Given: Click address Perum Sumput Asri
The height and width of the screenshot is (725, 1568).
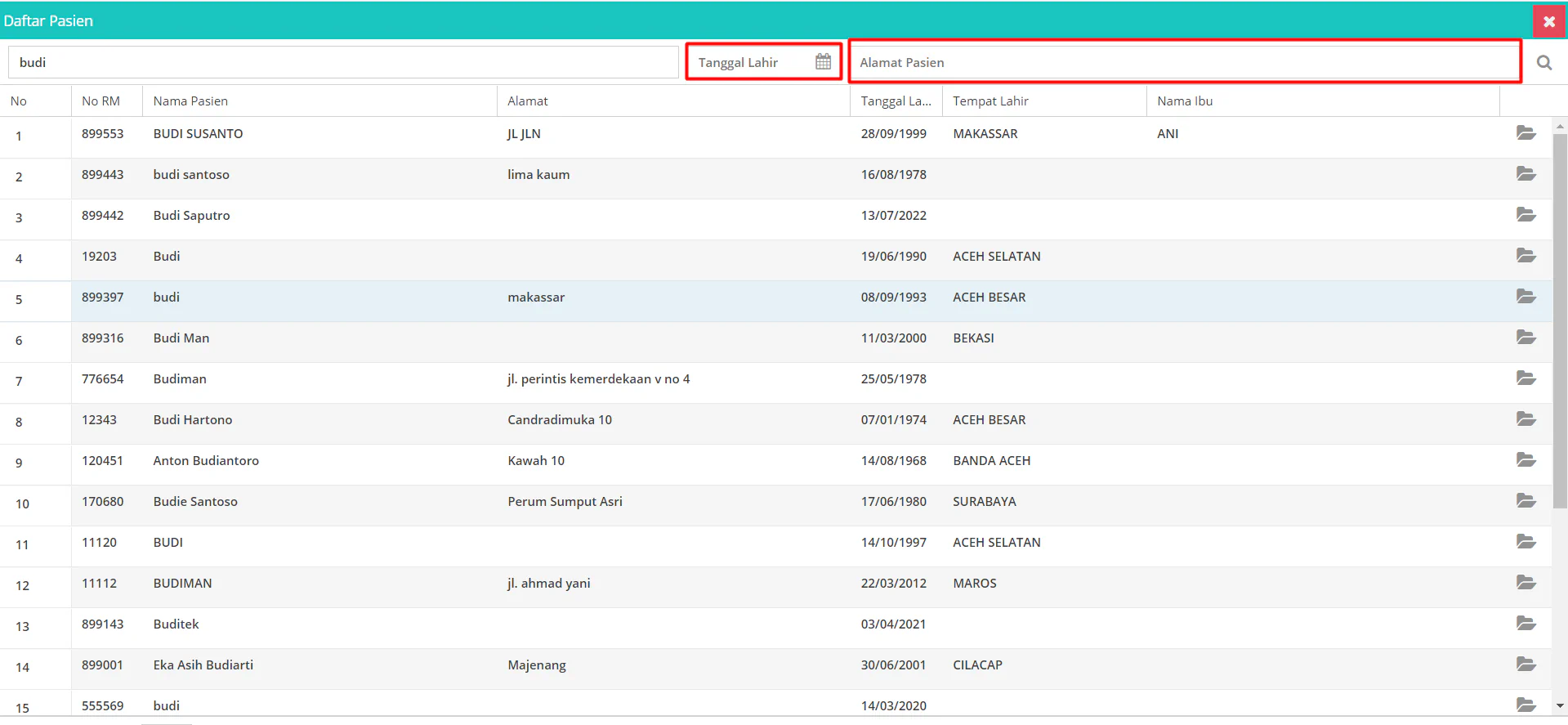Looking at the screenshot, I should pyautogui.click(x=565, y=501).
